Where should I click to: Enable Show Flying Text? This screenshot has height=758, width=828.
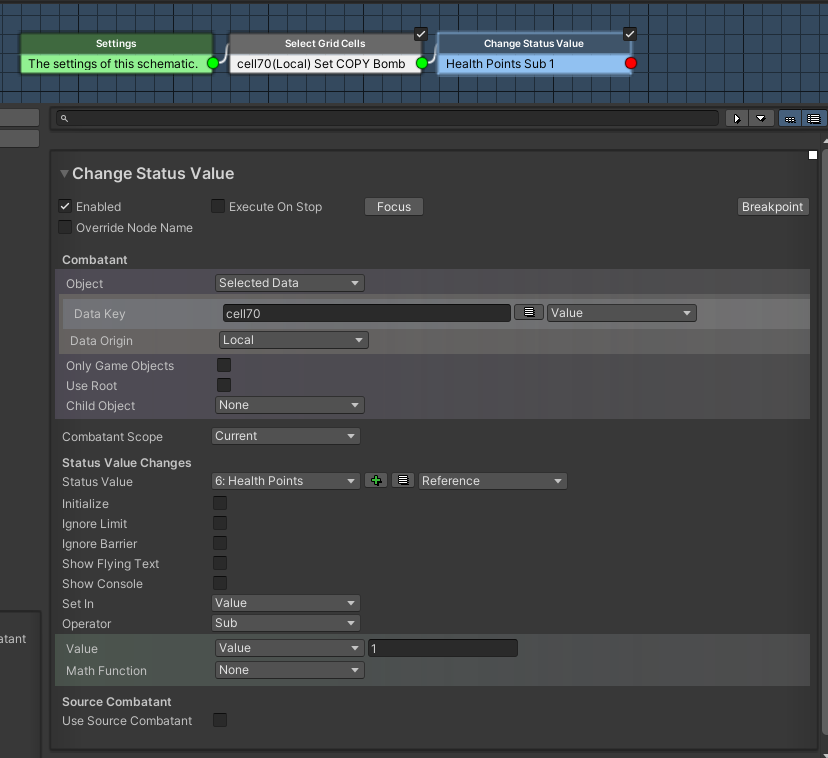click(x=220, y=563)
